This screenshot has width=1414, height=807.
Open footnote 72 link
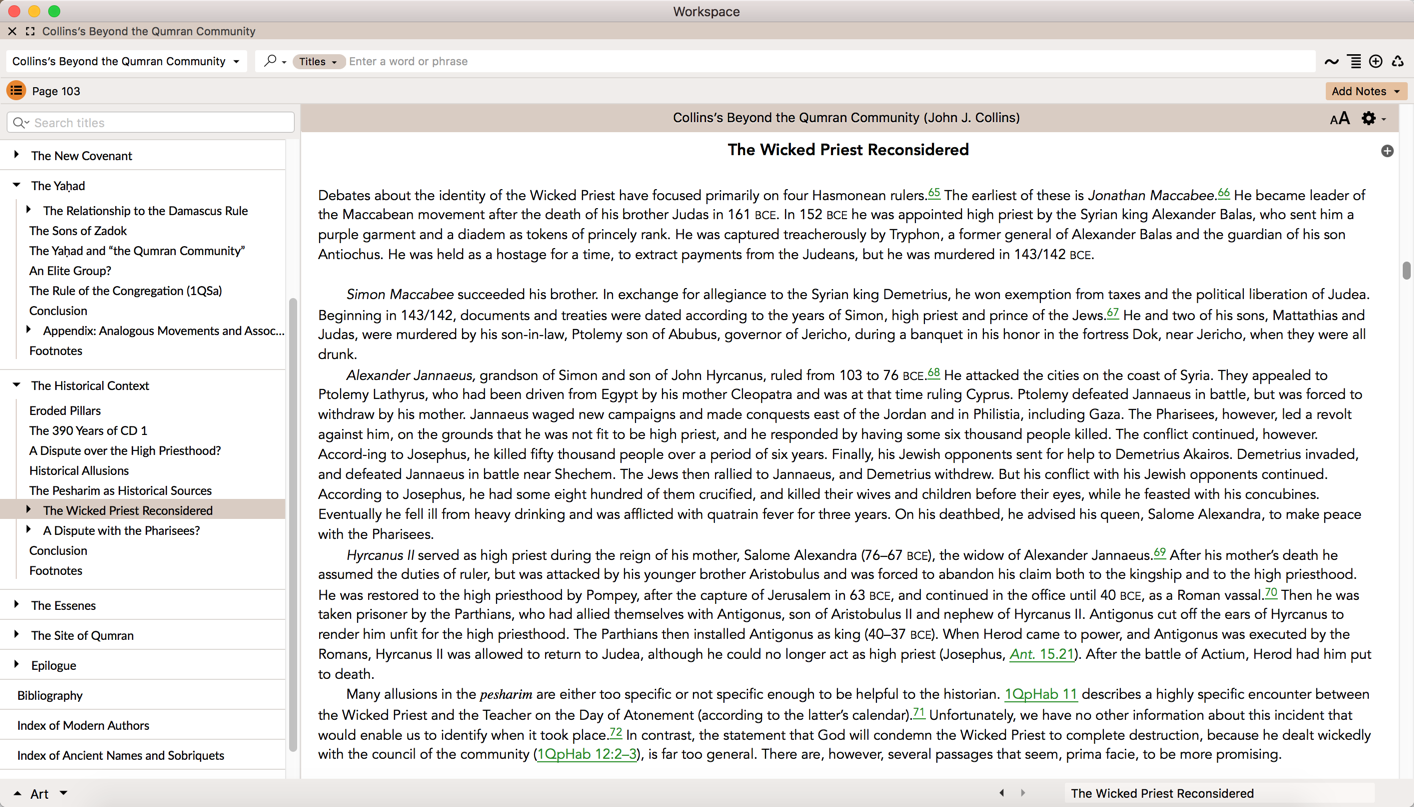click(x=616, y=733)
